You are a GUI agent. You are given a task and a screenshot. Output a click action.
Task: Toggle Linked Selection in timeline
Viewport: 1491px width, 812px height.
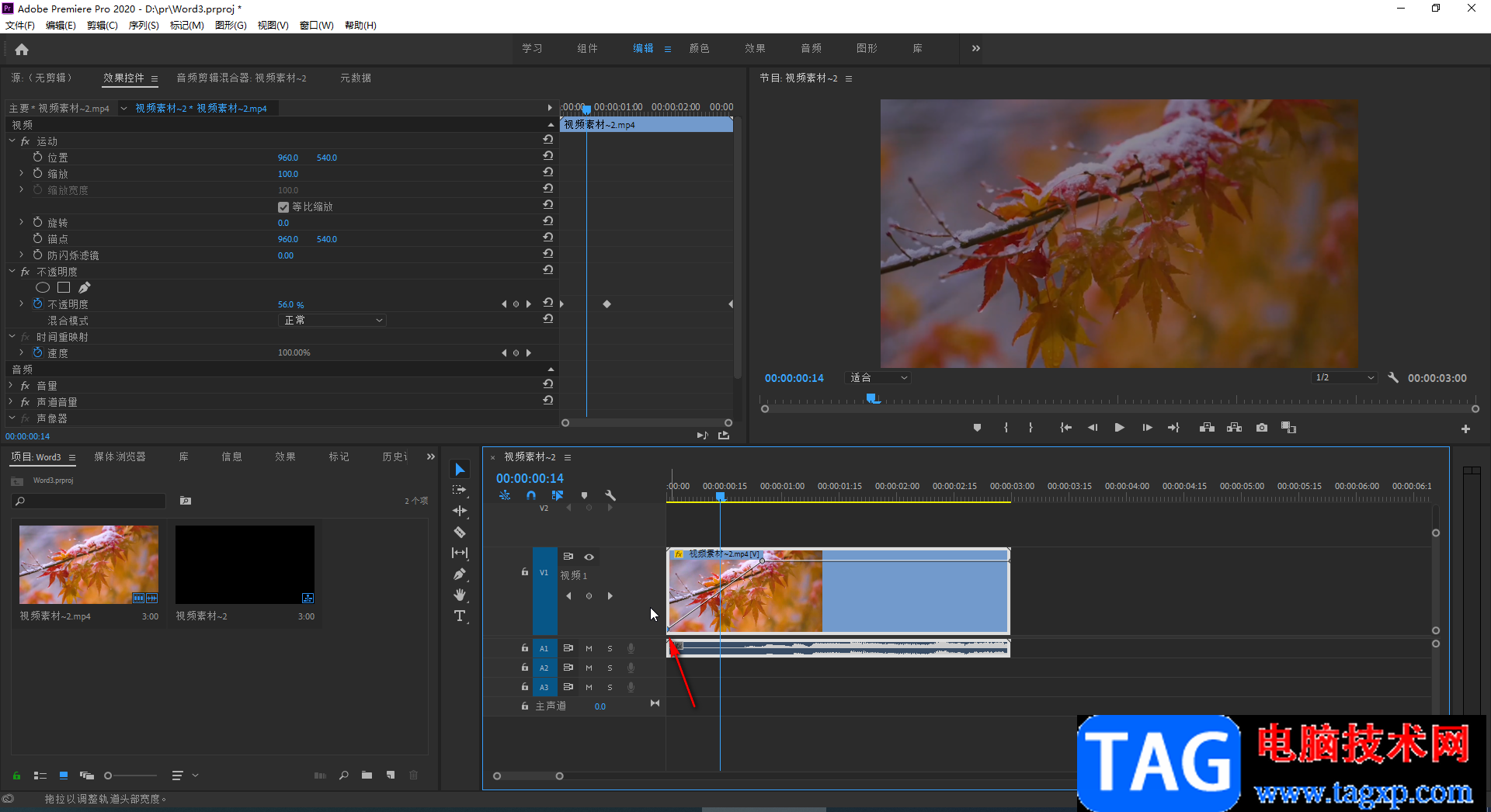point(558,495)
